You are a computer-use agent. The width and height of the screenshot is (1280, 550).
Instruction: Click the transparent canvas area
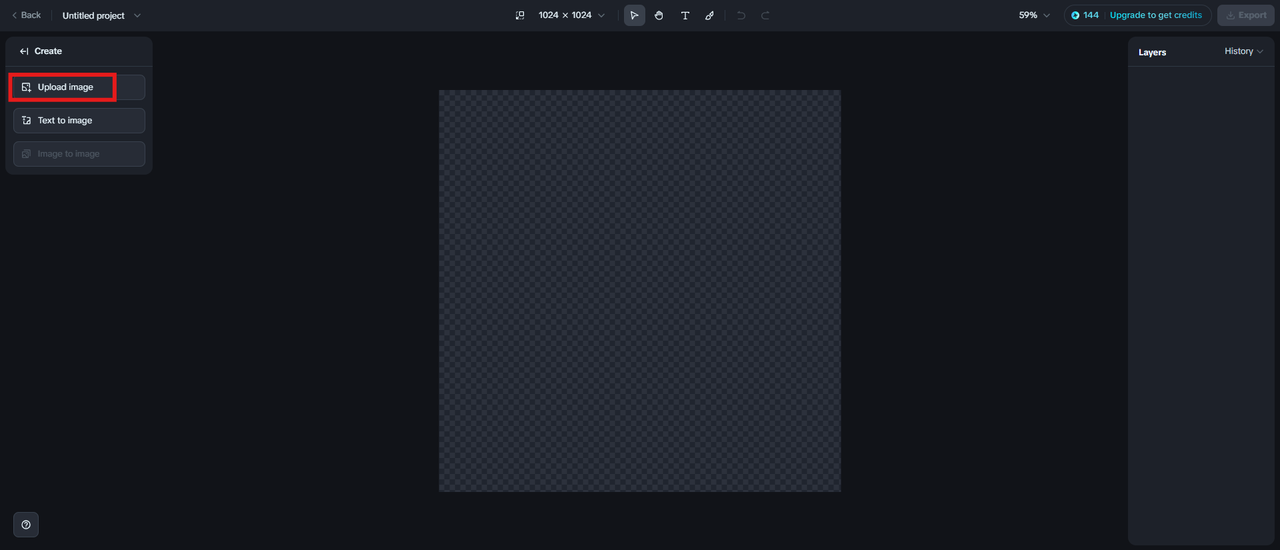pos(640,291)
